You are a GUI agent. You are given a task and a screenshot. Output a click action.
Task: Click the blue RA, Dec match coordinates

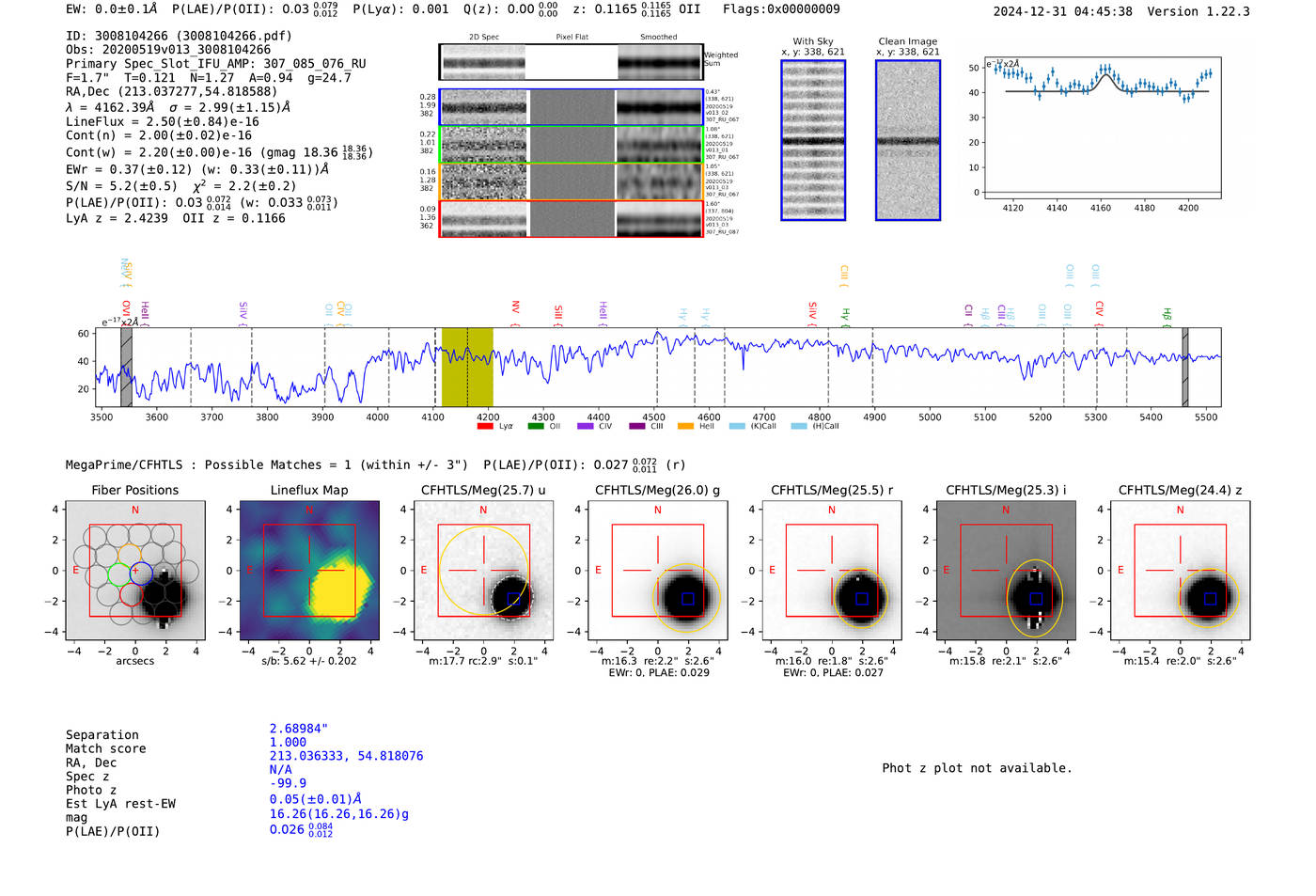pyautogui.click(x=346, y=756)
